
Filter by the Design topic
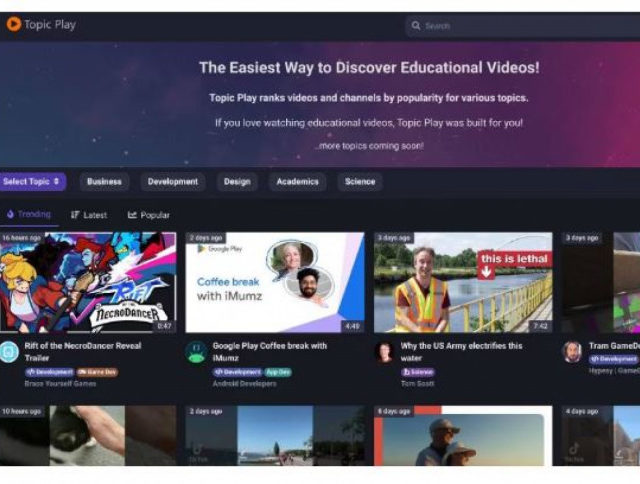[237, 182]
